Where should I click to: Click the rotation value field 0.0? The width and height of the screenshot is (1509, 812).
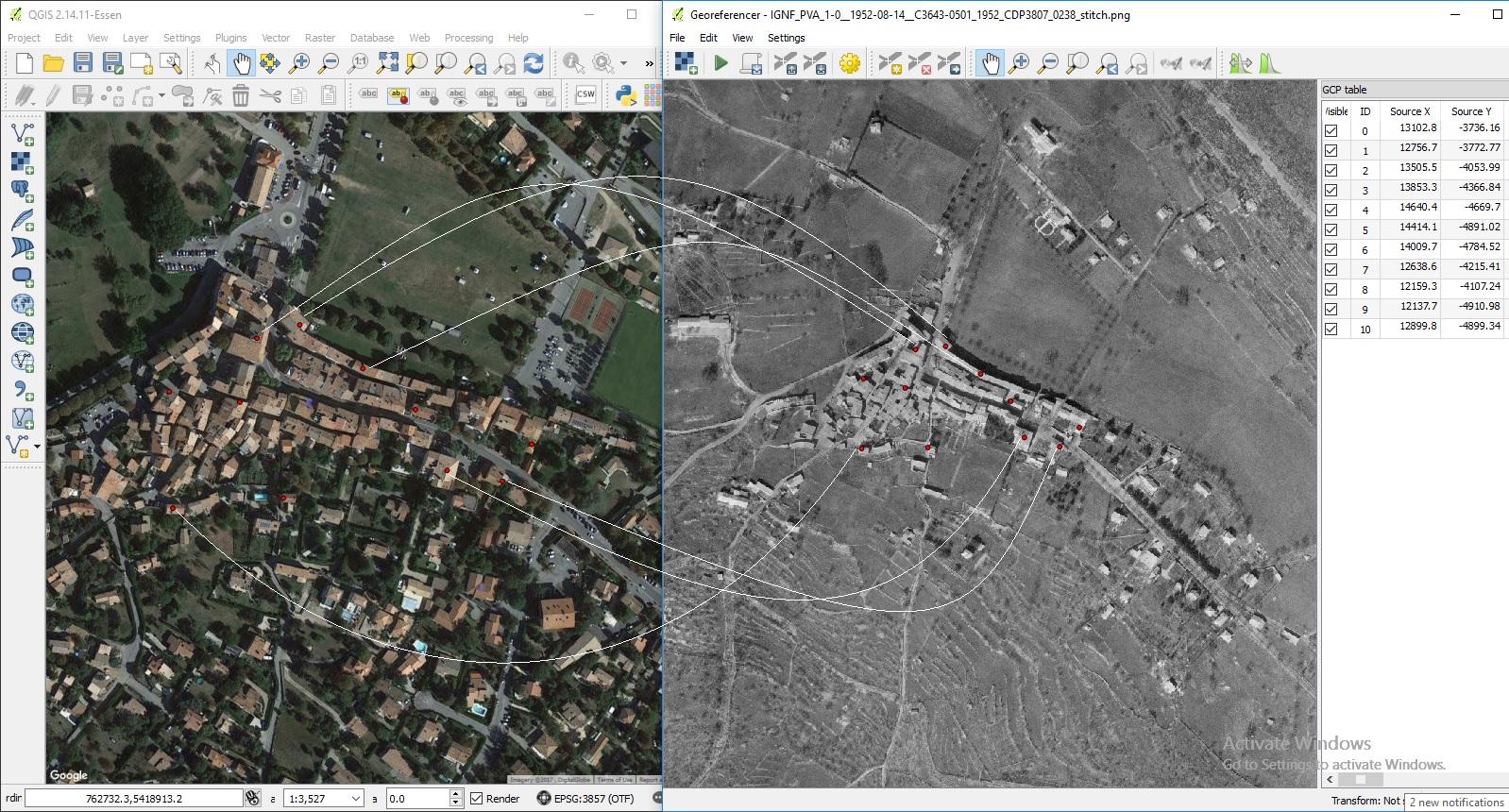coord(416,799)
